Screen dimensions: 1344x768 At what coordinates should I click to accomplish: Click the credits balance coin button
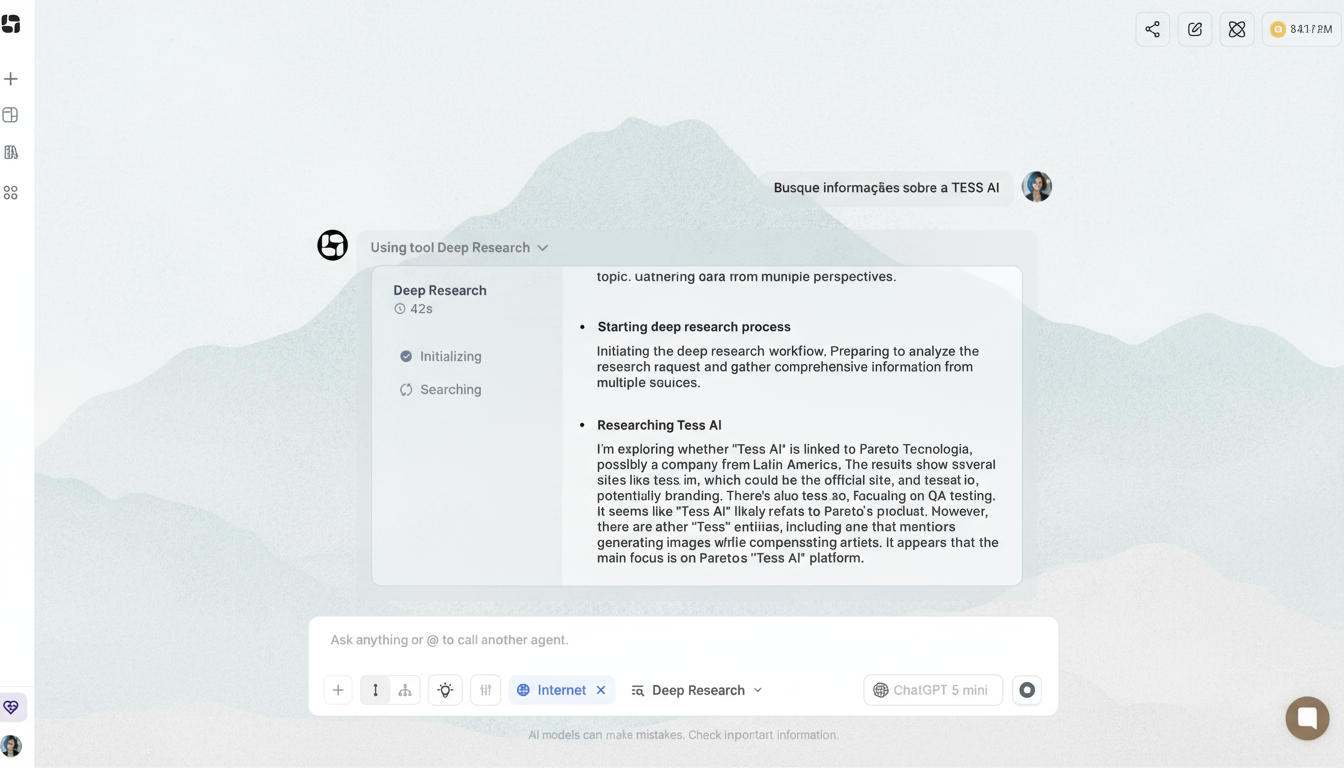pos(1301,29)
